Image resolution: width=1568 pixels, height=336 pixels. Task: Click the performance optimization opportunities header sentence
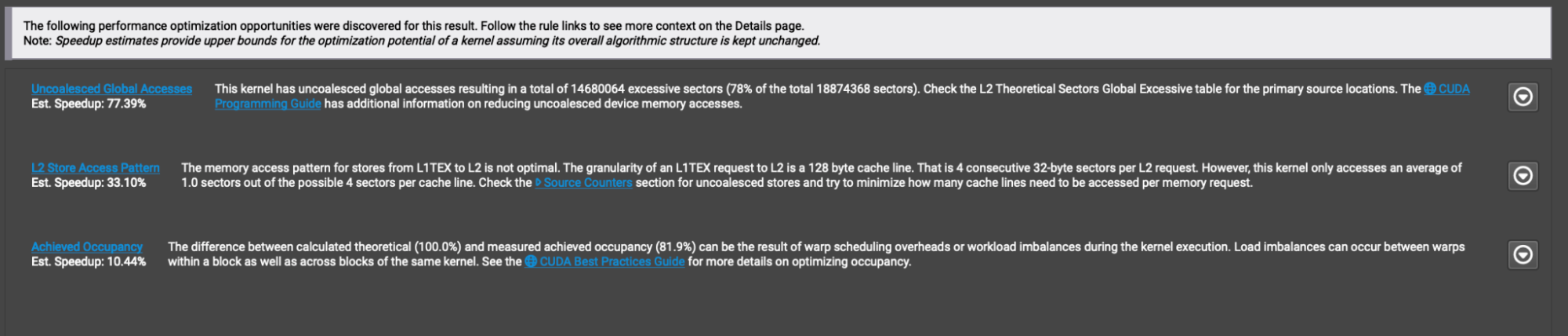point(413,26)
